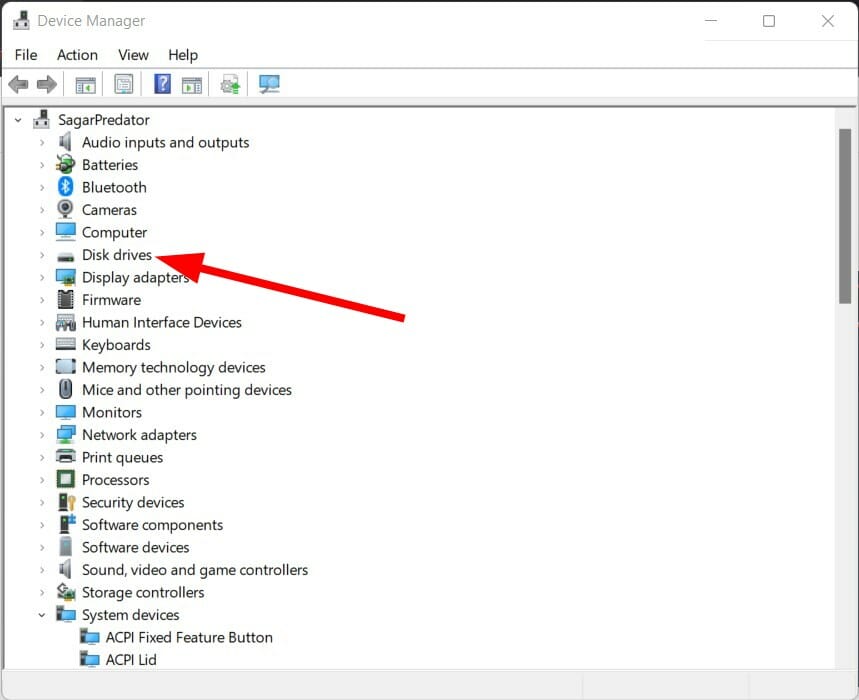Click the Disk drives icon
The height and width of the screenshot is (700, 859).
pyautogui.click(x=65, y=256)
